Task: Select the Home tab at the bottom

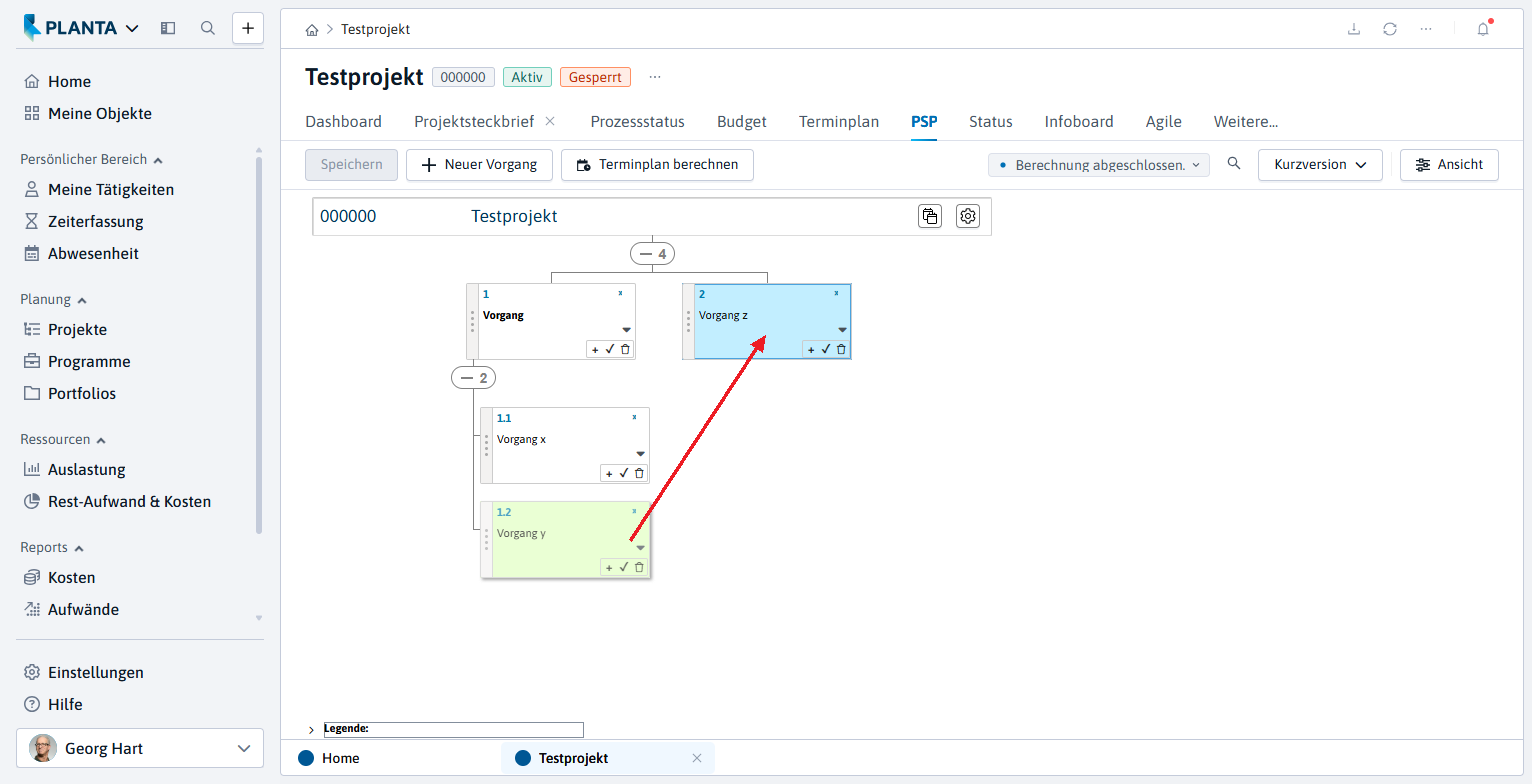Action: tap(330, 758)
